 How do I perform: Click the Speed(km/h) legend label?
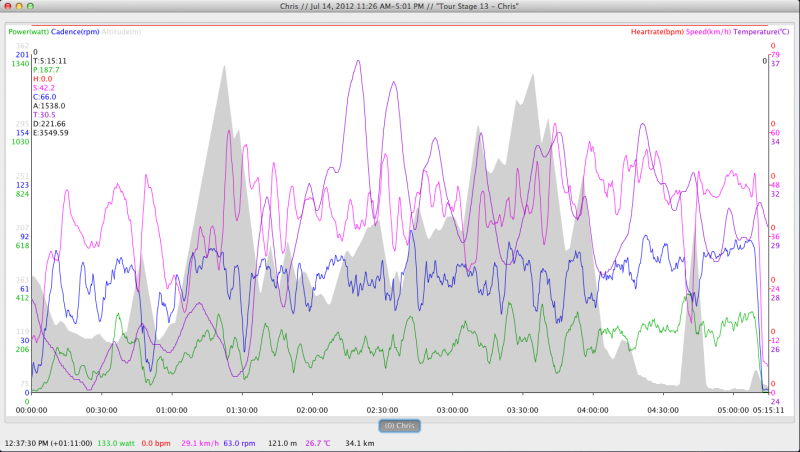(x=708, y=32)
